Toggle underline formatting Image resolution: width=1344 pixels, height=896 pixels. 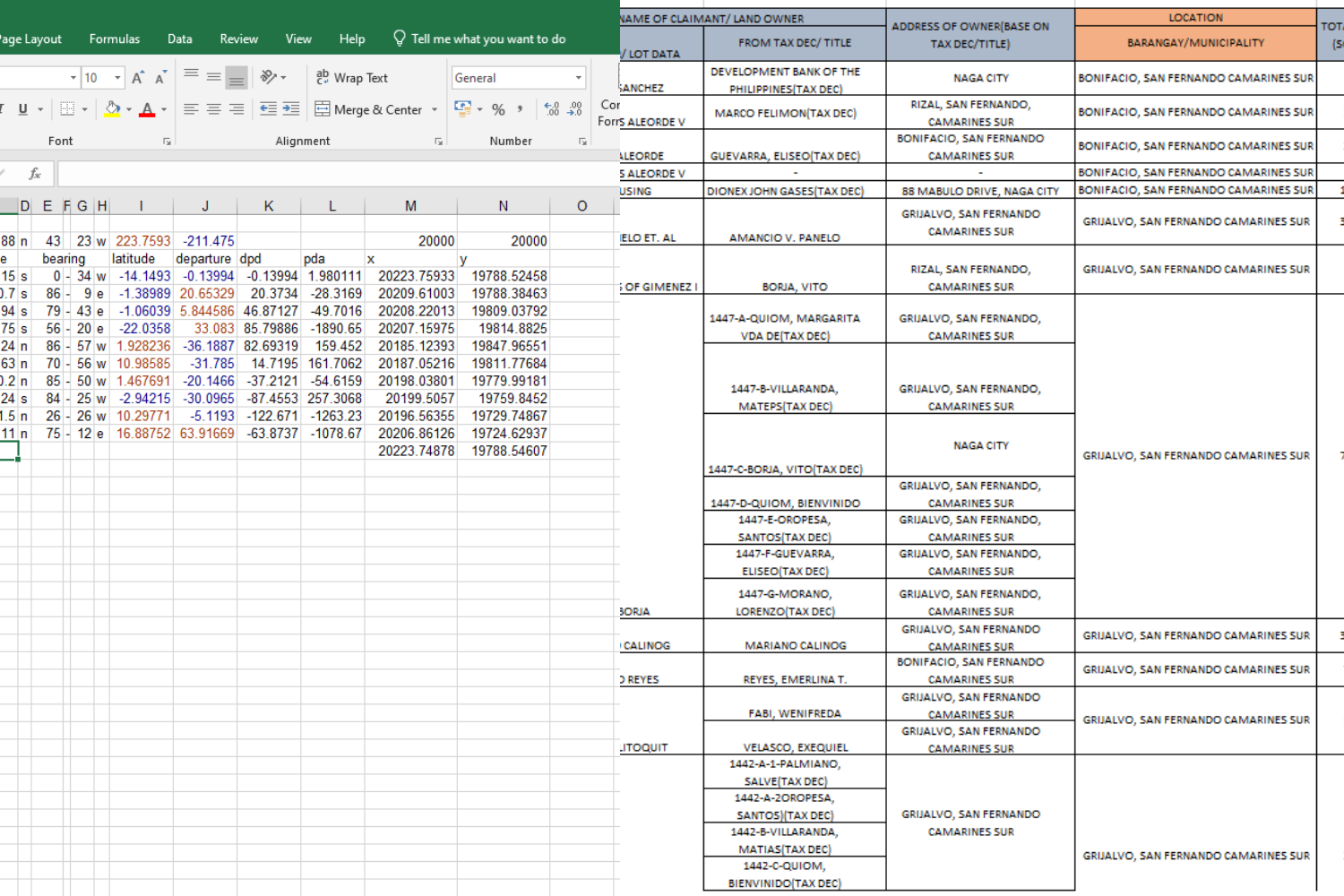(22, 109)
